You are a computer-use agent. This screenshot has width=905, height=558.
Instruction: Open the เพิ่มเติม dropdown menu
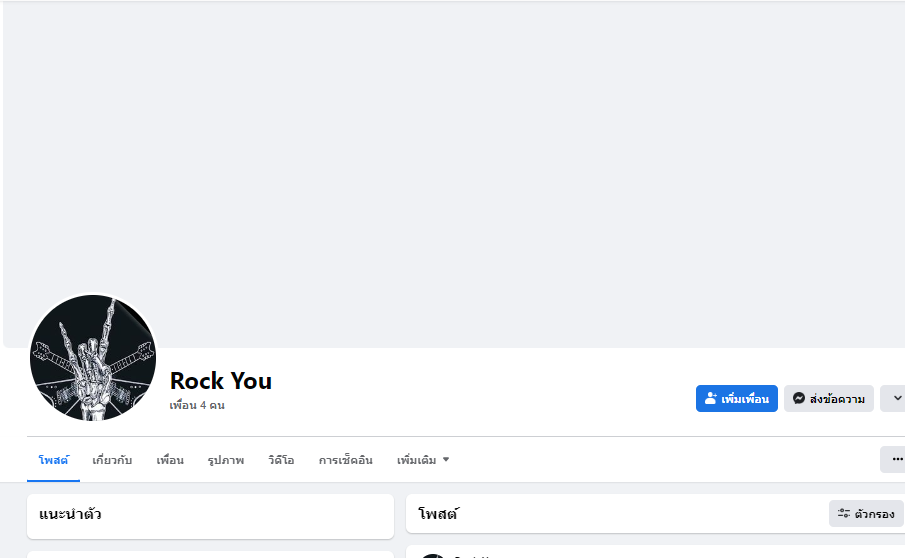click(x=417, y=460)
